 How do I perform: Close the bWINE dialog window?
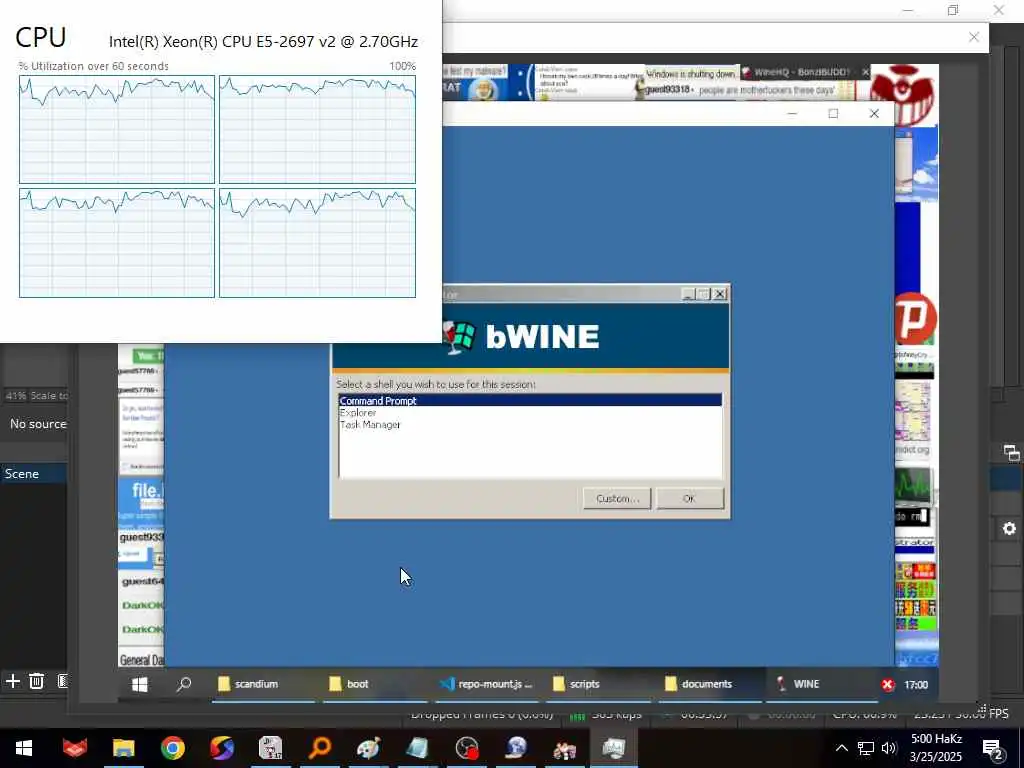point(720,294)
